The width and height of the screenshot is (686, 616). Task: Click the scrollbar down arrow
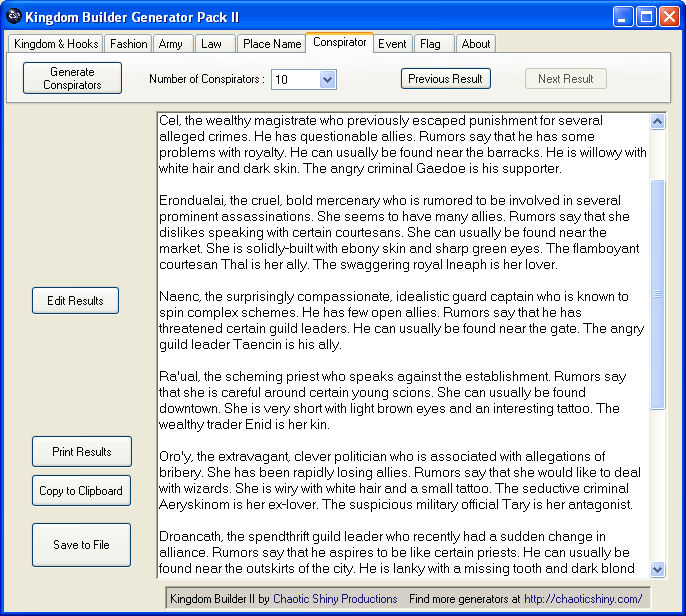(658, 569)
